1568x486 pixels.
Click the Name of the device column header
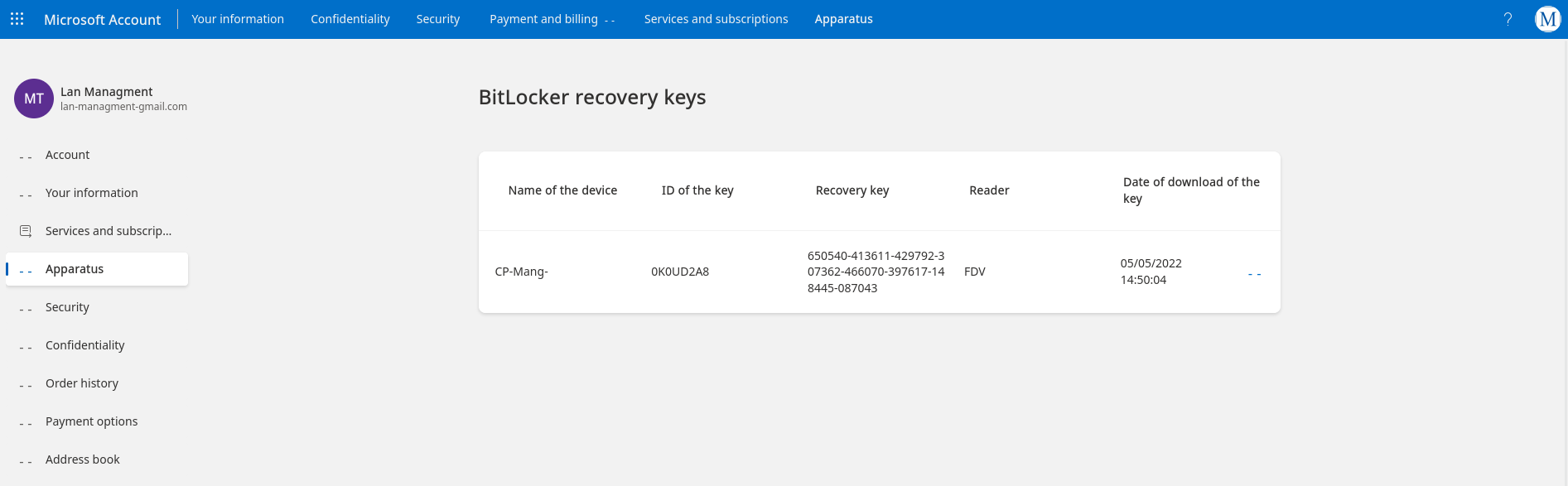562,190
